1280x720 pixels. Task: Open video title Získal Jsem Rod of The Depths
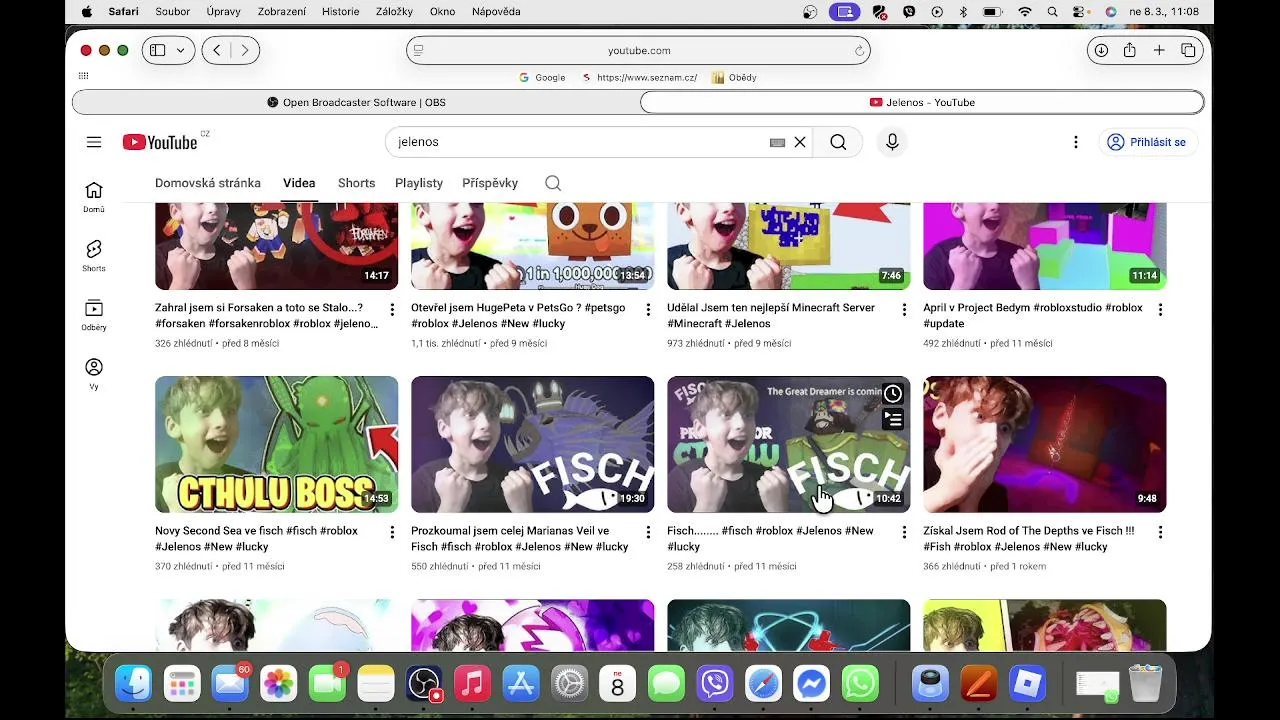click(x=1029, y=539)
